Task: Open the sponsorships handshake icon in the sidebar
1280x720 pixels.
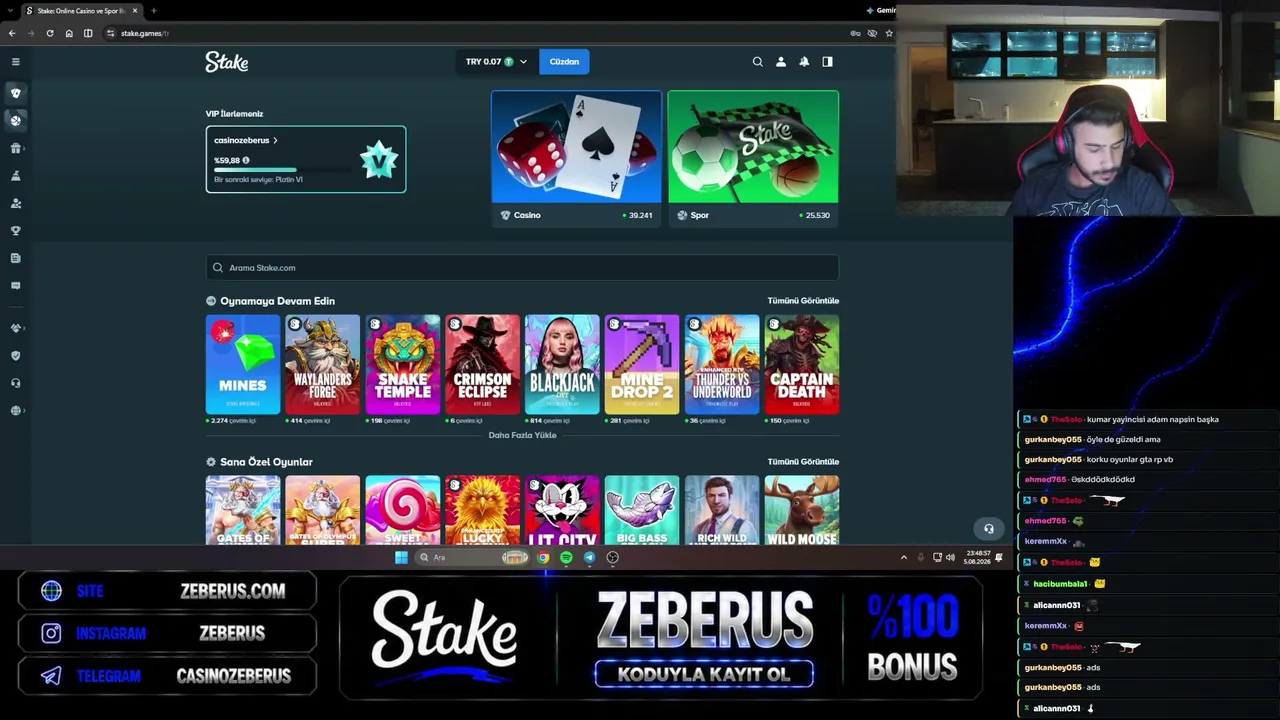Action: 15,328
